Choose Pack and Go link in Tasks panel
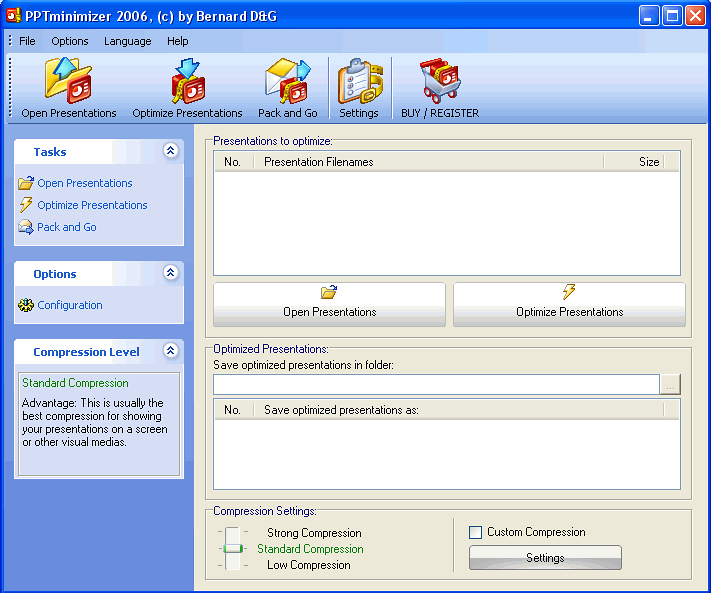Image resolution: width=711 pixels, height=593 pixels. (67, 227)
